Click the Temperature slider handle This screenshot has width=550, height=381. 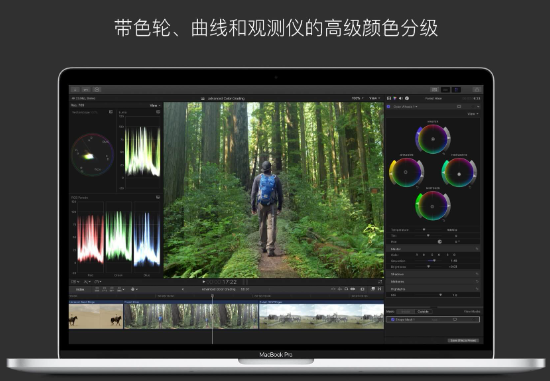[424, 229]
